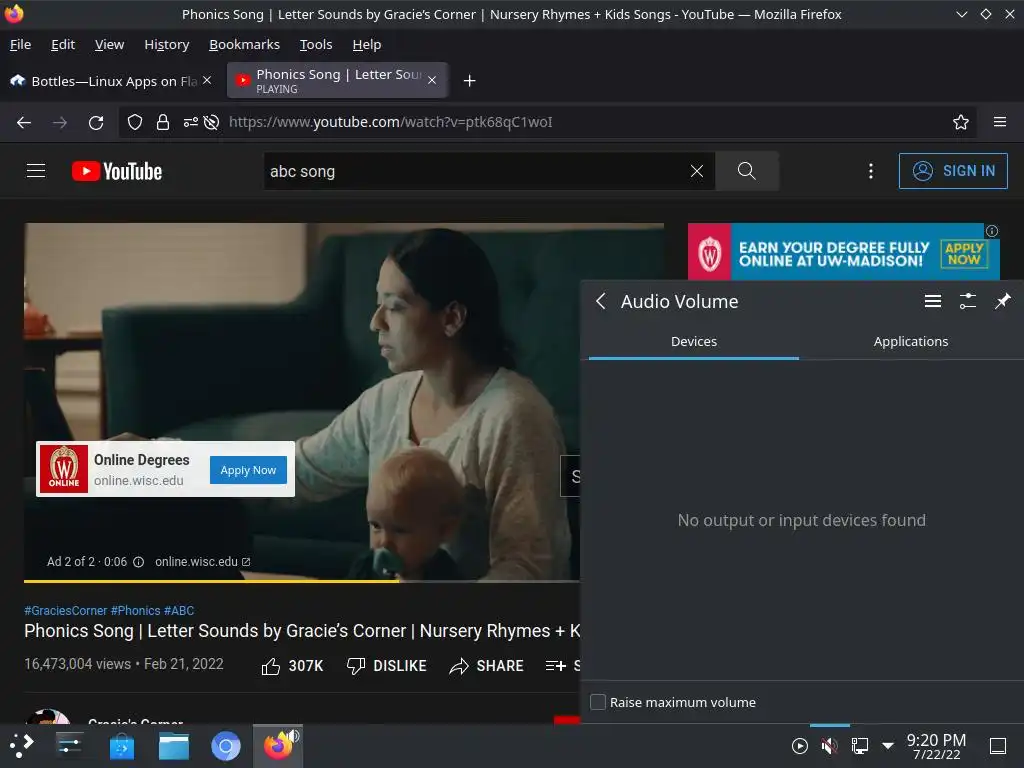Click the ad info circle next to 0:06
1024x768 pixels.
point(138,562)
